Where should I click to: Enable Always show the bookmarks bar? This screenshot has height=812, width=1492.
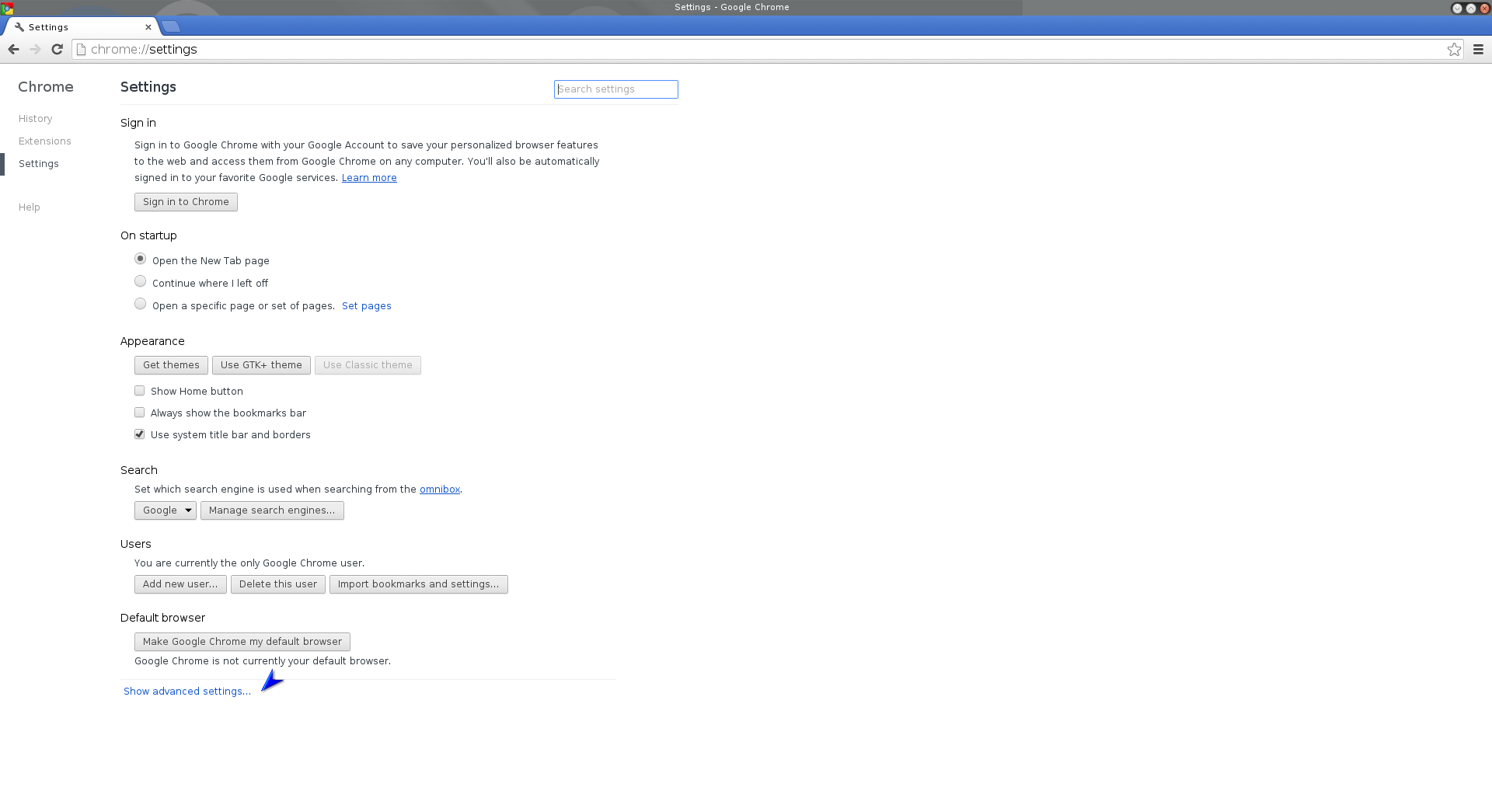point(139,413)
